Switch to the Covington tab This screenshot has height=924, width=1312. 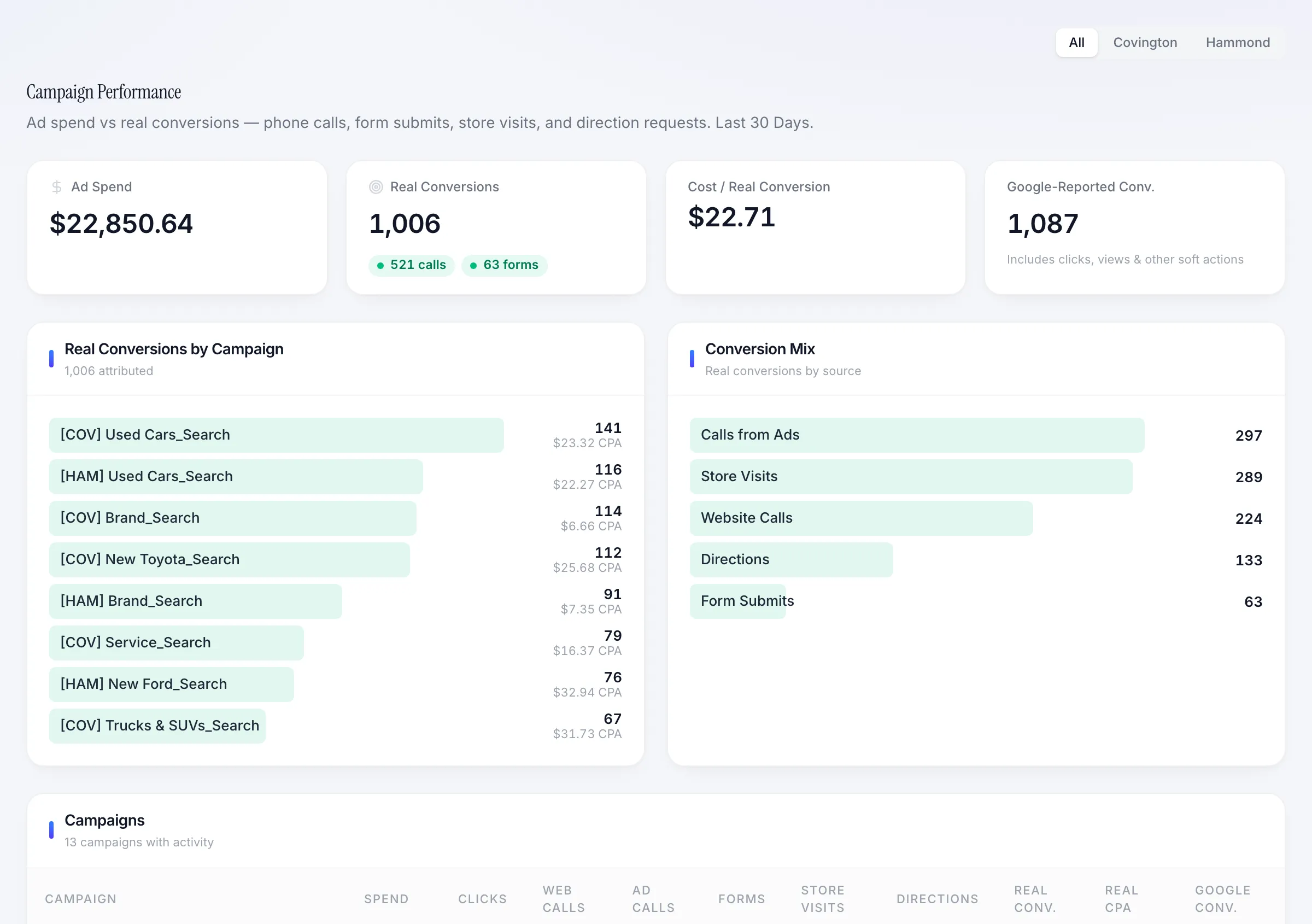1145,43
